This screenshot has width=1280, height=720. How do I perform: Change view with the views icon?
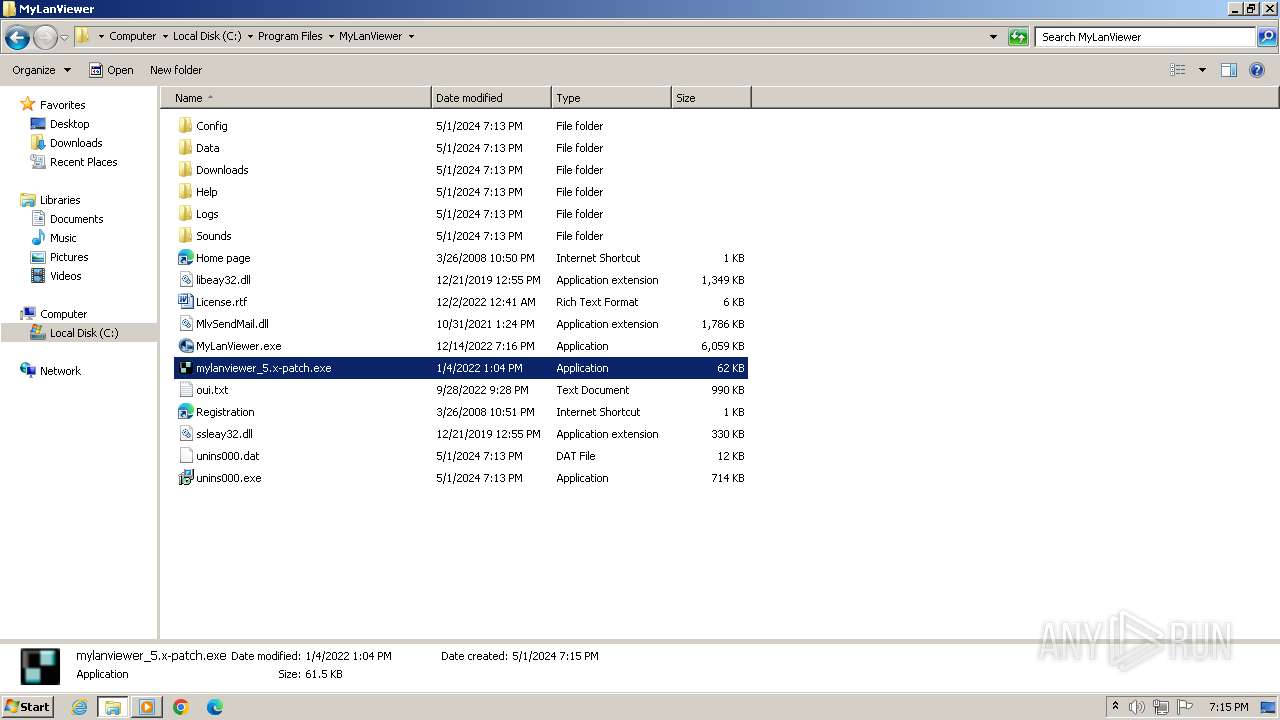point(1178,70)
